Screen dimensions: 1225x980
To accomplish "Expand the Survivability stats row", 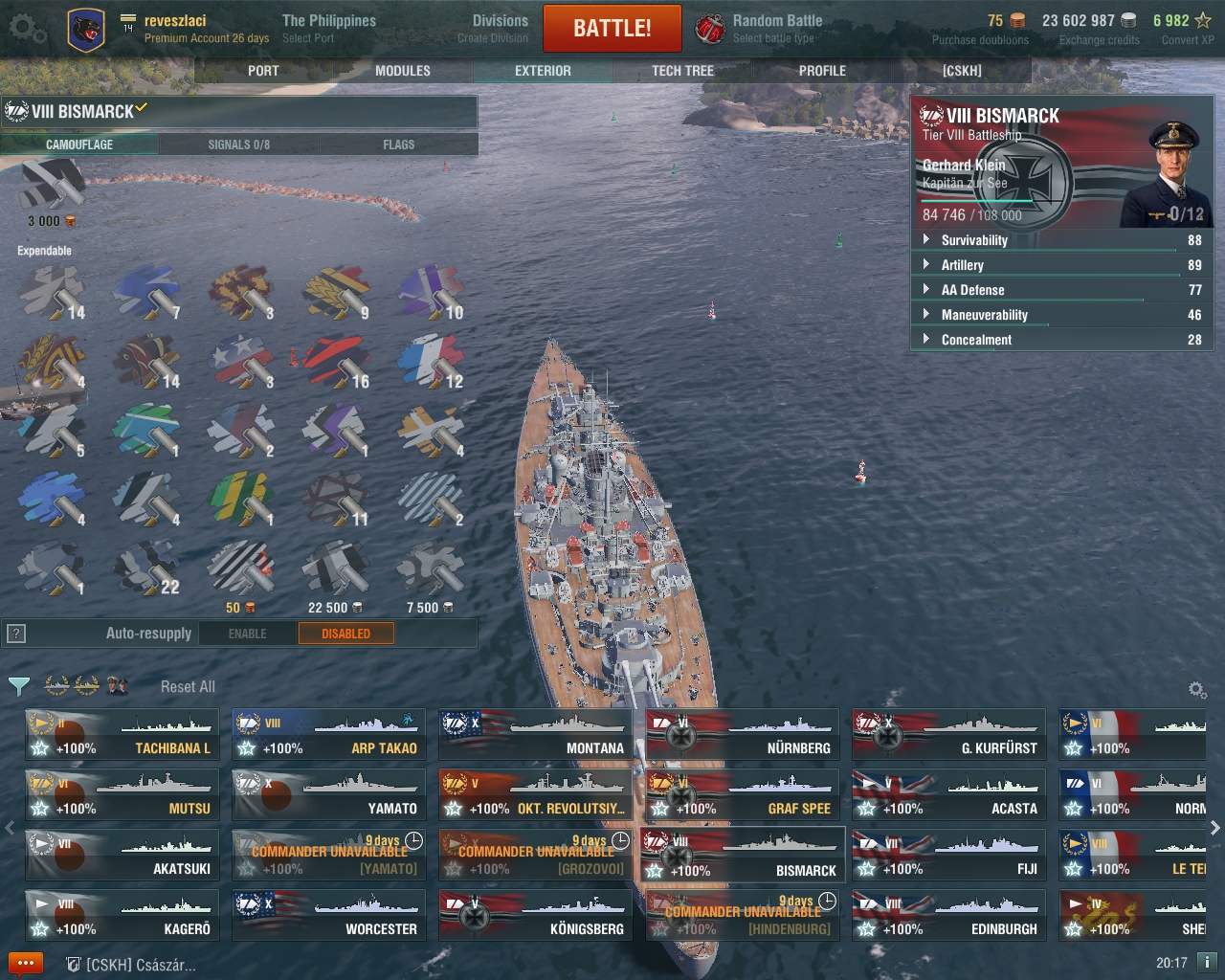I will pyautogui.click(x=1062, y=240).
